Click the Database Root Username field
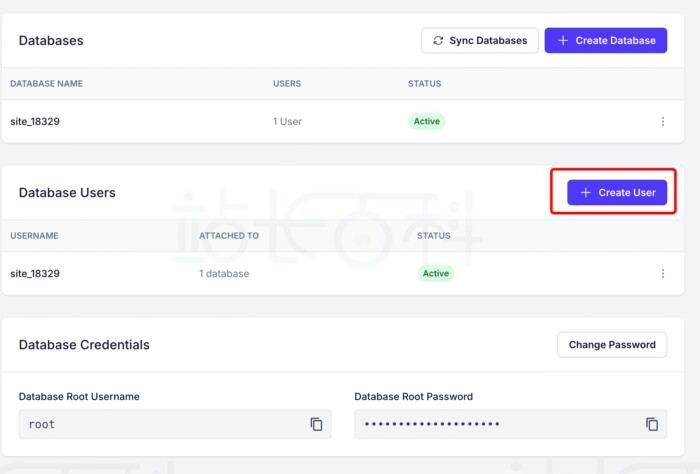The width and height of the screenshot is (700, 474). pyautogui.click(x=160, y=424)
